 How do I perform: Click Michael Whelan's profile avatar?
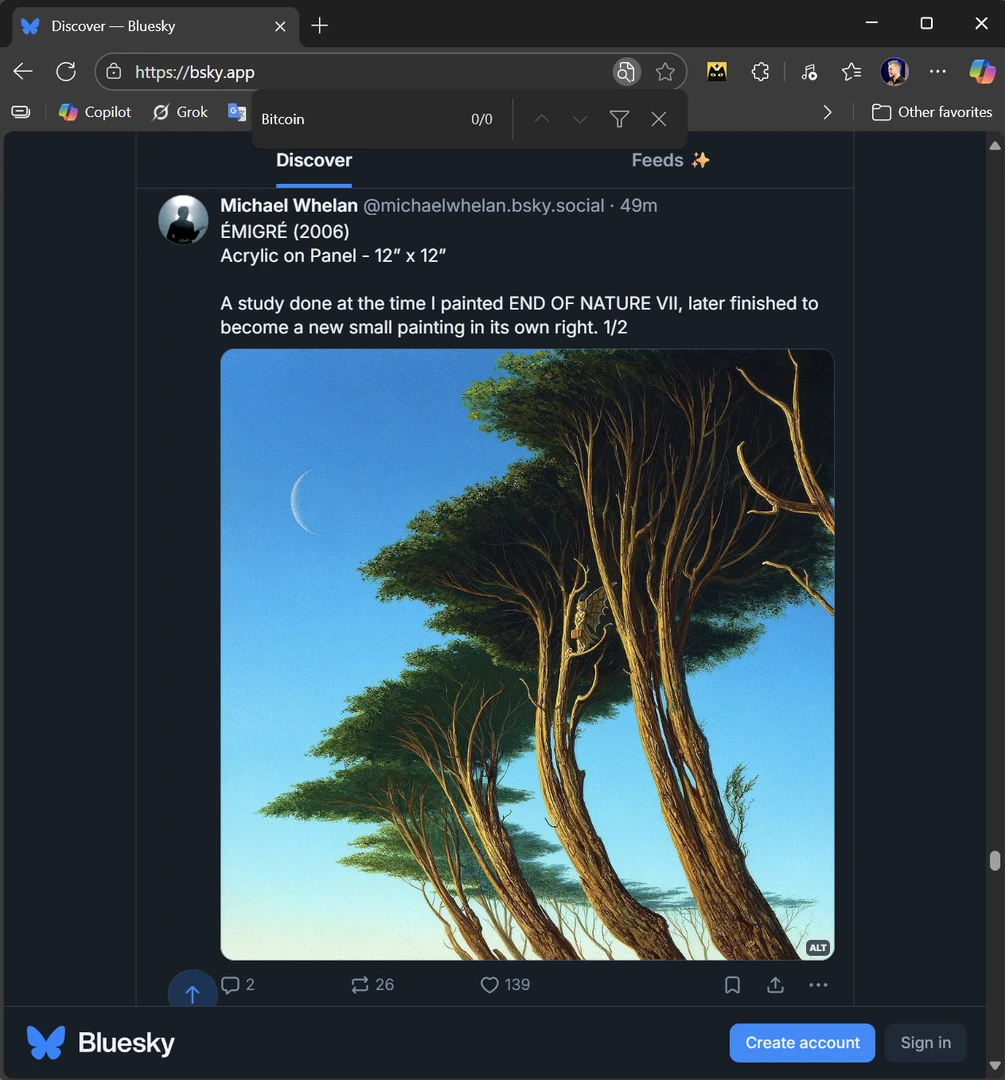(183, 219)
